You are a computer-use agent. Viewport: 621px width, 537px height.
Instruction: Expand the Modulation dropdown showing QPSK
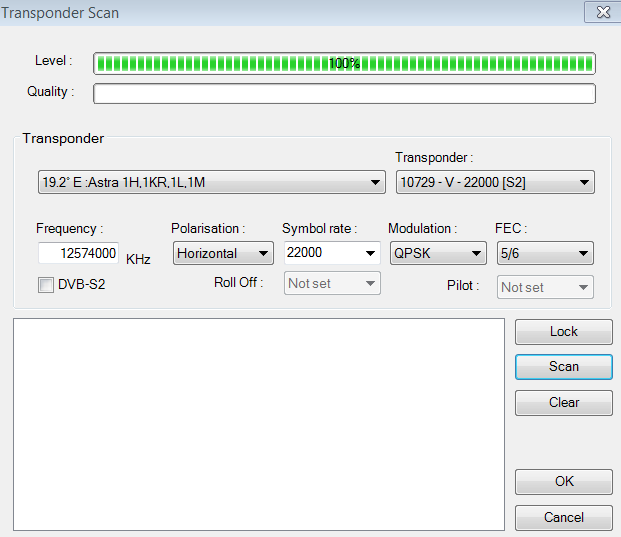438,253
